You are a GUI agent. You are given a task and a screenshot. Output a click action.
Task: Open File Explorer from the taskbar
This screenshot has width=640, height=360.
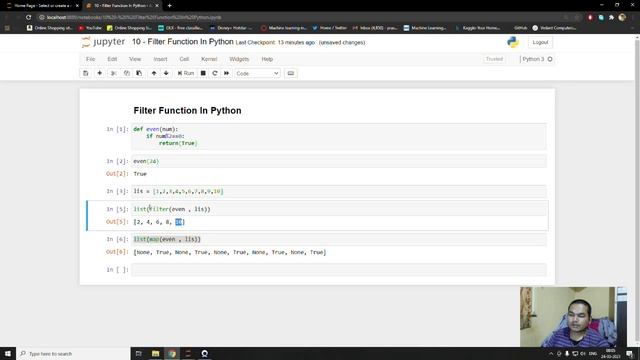(156, 353)
